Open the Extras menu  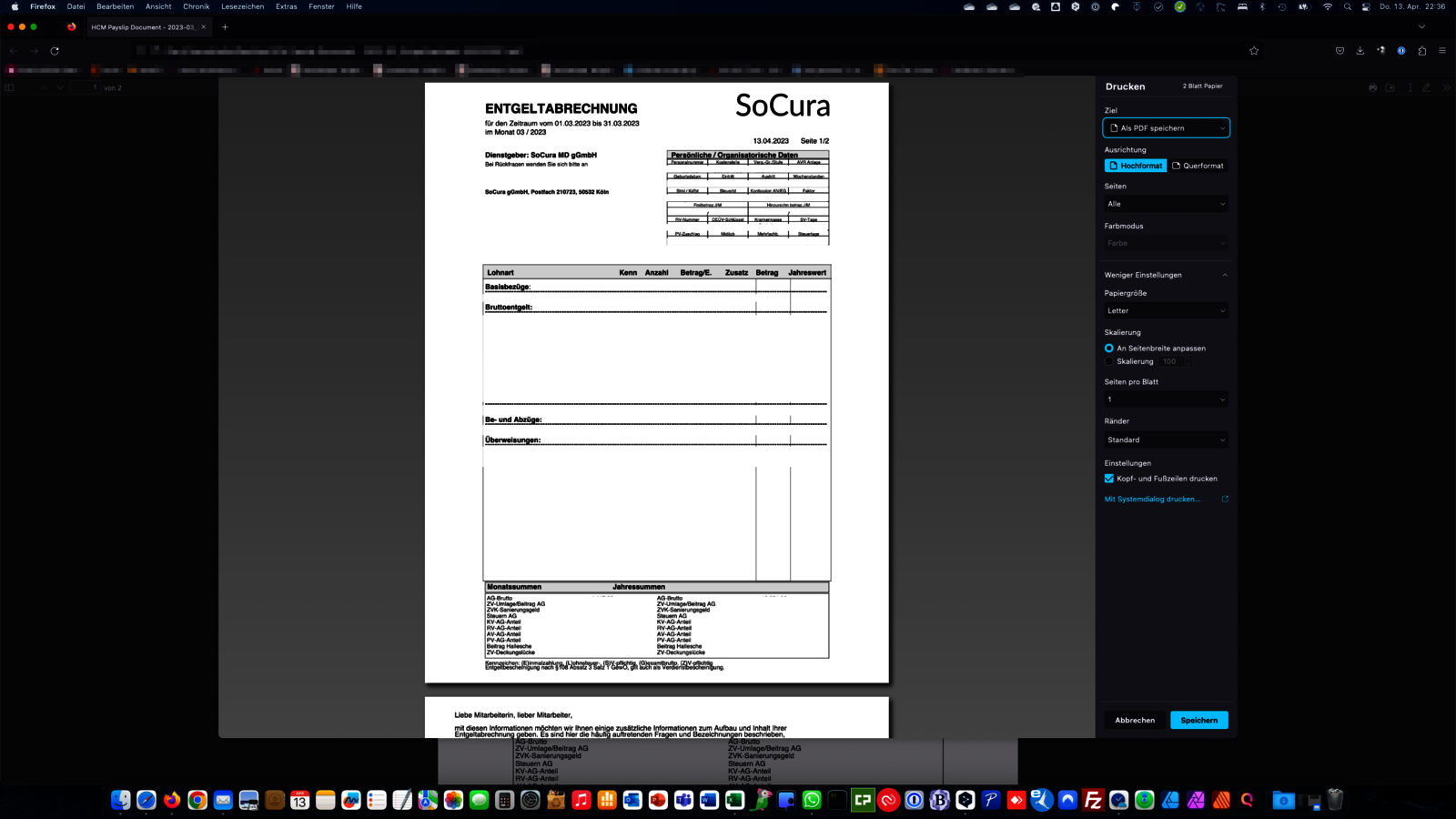click(x=287, y=6)
